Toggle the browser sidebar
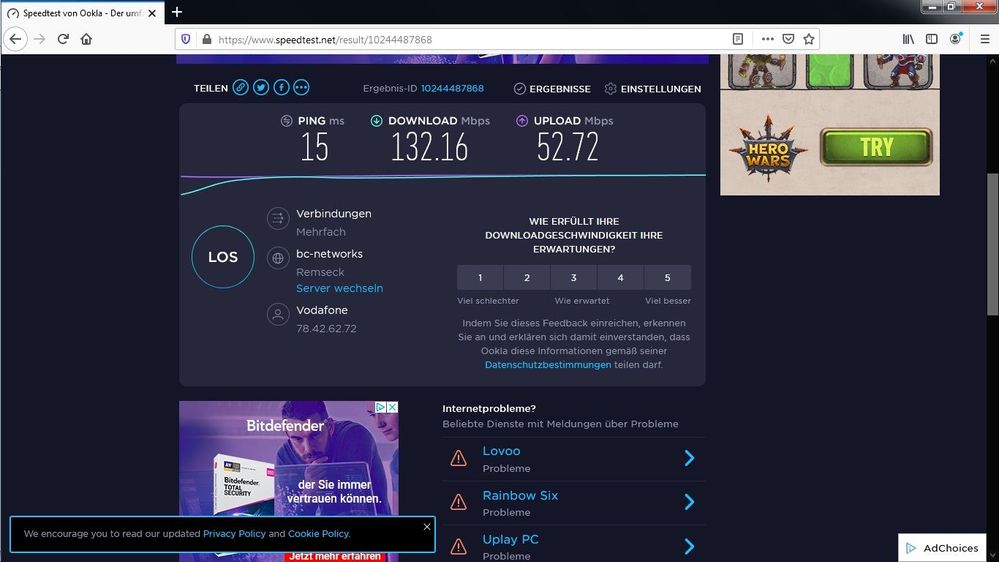Screen dimensions: 999x562 tap(931, 39)
